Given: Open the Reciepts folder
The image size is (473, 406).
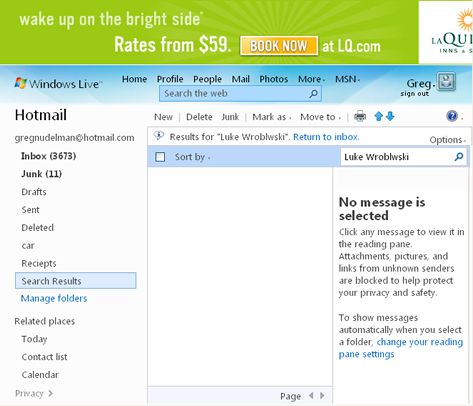Looking at the screenshot, I should [x=39, y=263].
